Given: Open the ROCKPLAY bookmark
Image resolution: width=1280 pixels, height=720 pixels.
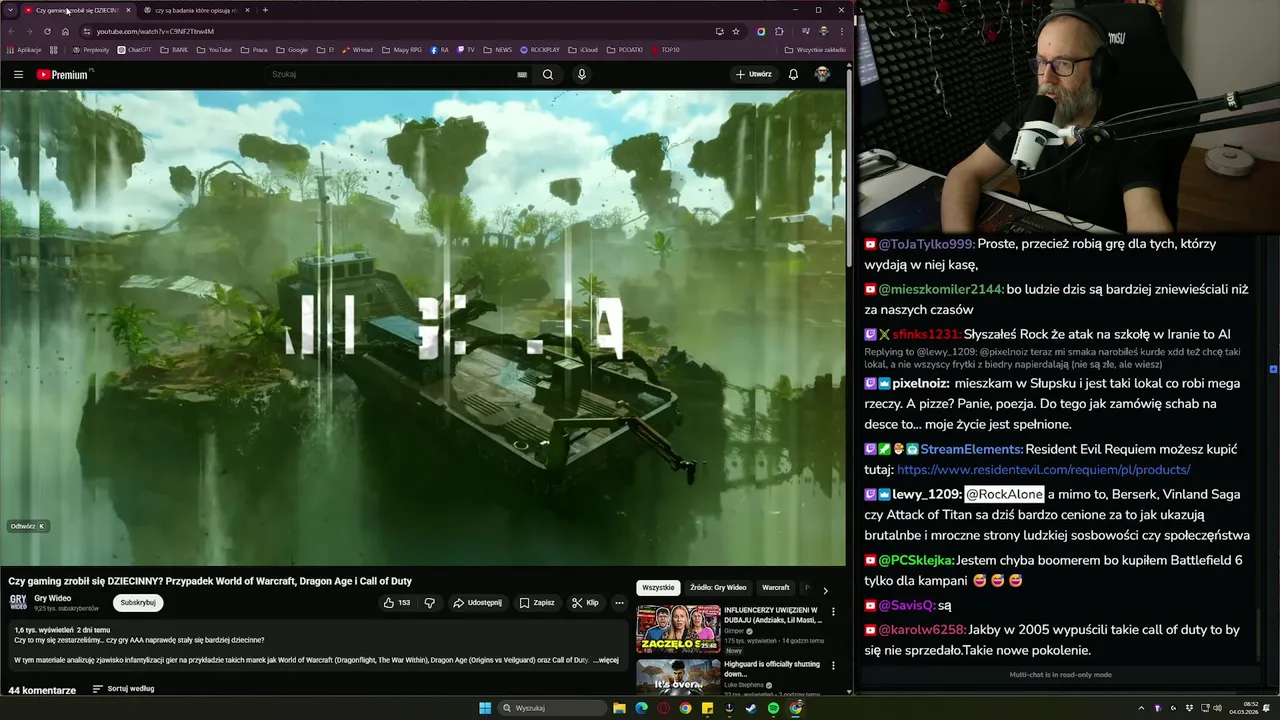Looking at the screenshot, I should (539, 49).
